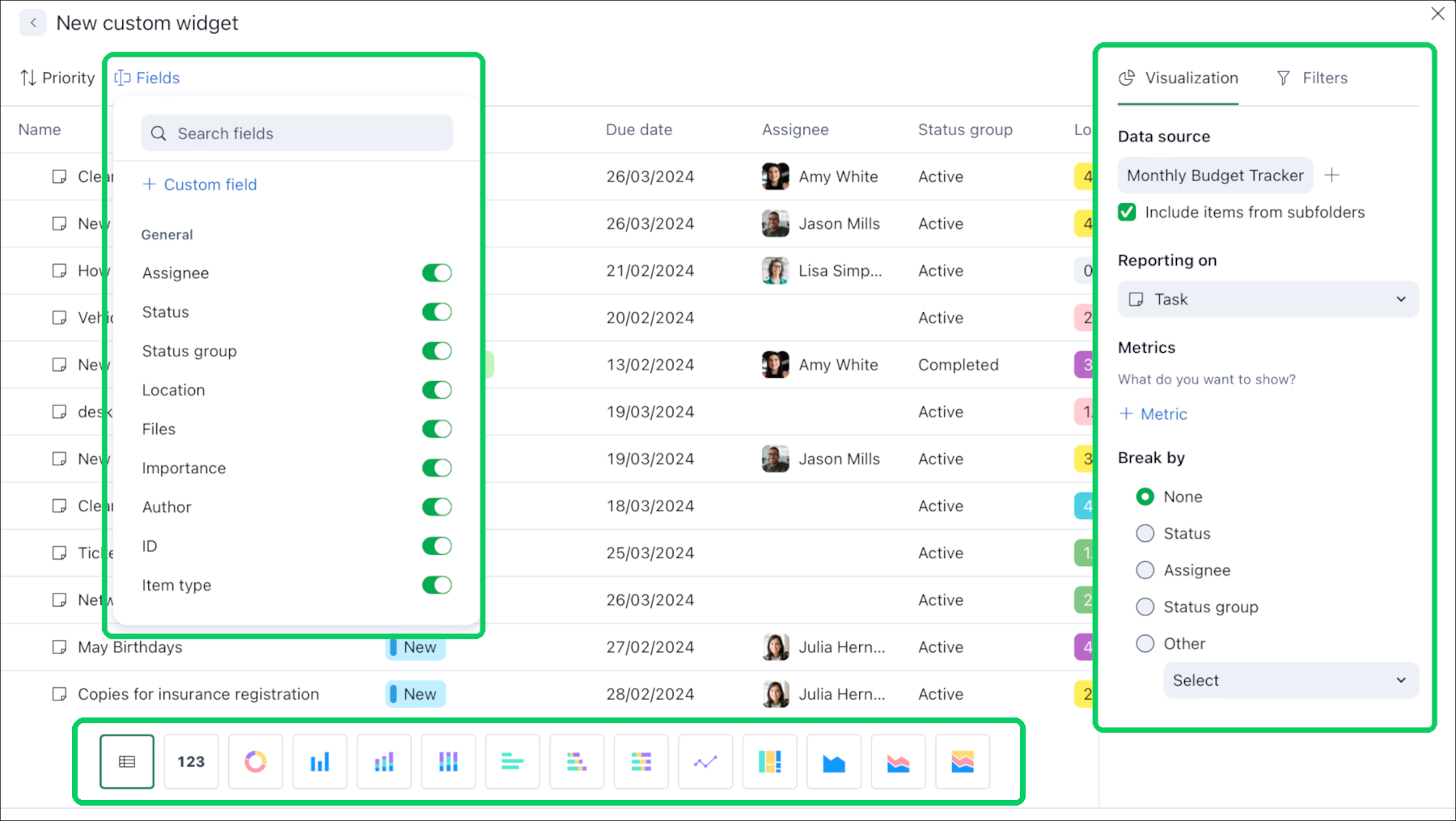Add another data source with plus icon
Viewport: 1456px width, 821px height.
pyautogui.click(x=1332, y=175)
